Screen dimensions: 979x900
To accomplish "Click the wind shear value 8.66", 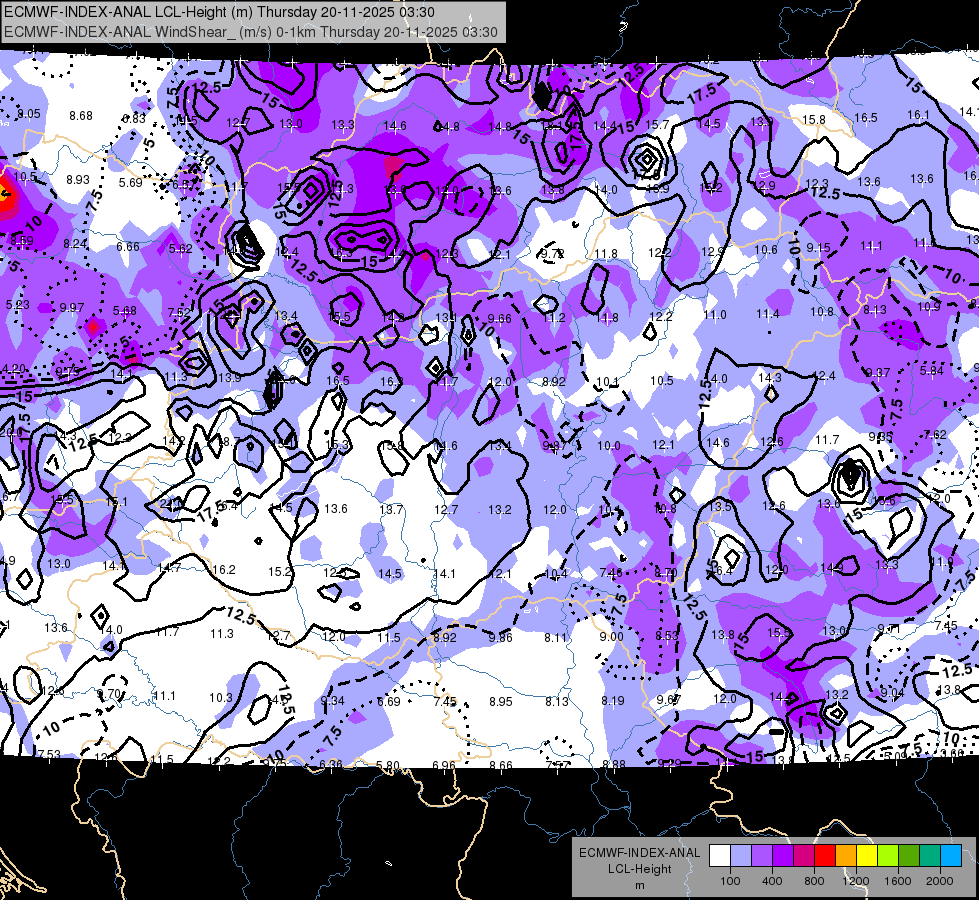I will point(501,765).
